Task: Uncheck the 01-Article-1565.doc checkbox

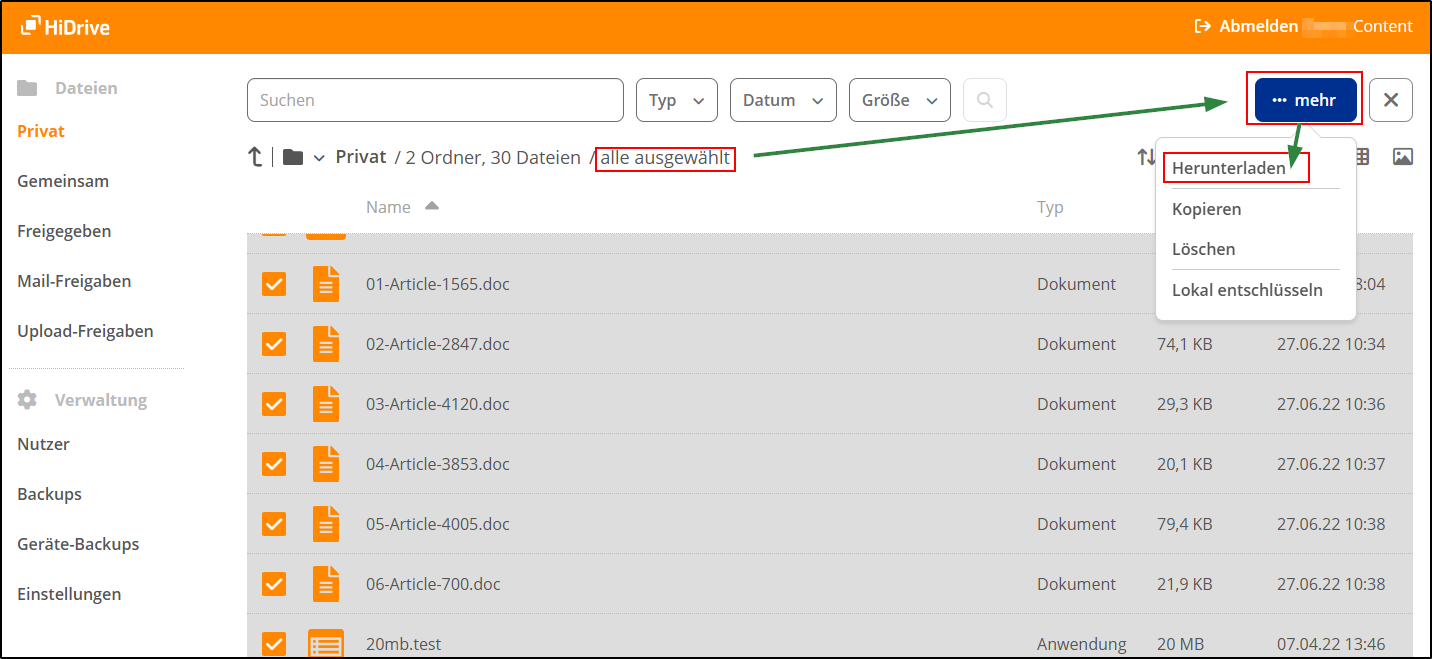Action: (x=273, y=284)
